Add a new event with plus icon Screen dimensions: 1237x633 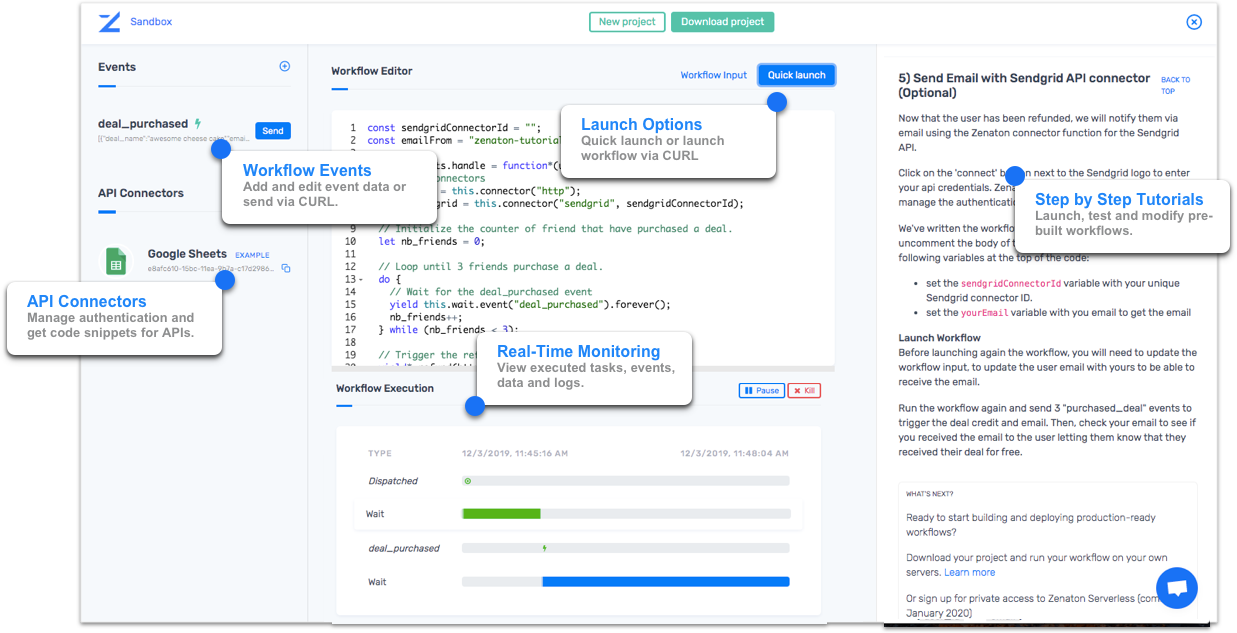pos(284,67)
